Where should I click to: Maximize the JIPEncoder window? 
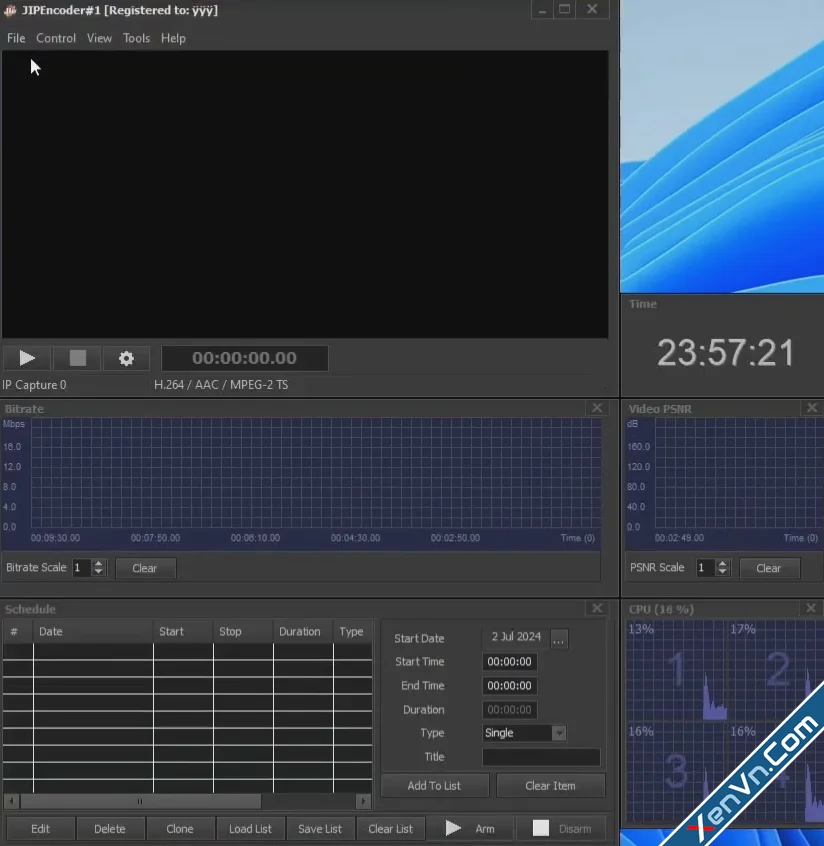pos(564,10)
